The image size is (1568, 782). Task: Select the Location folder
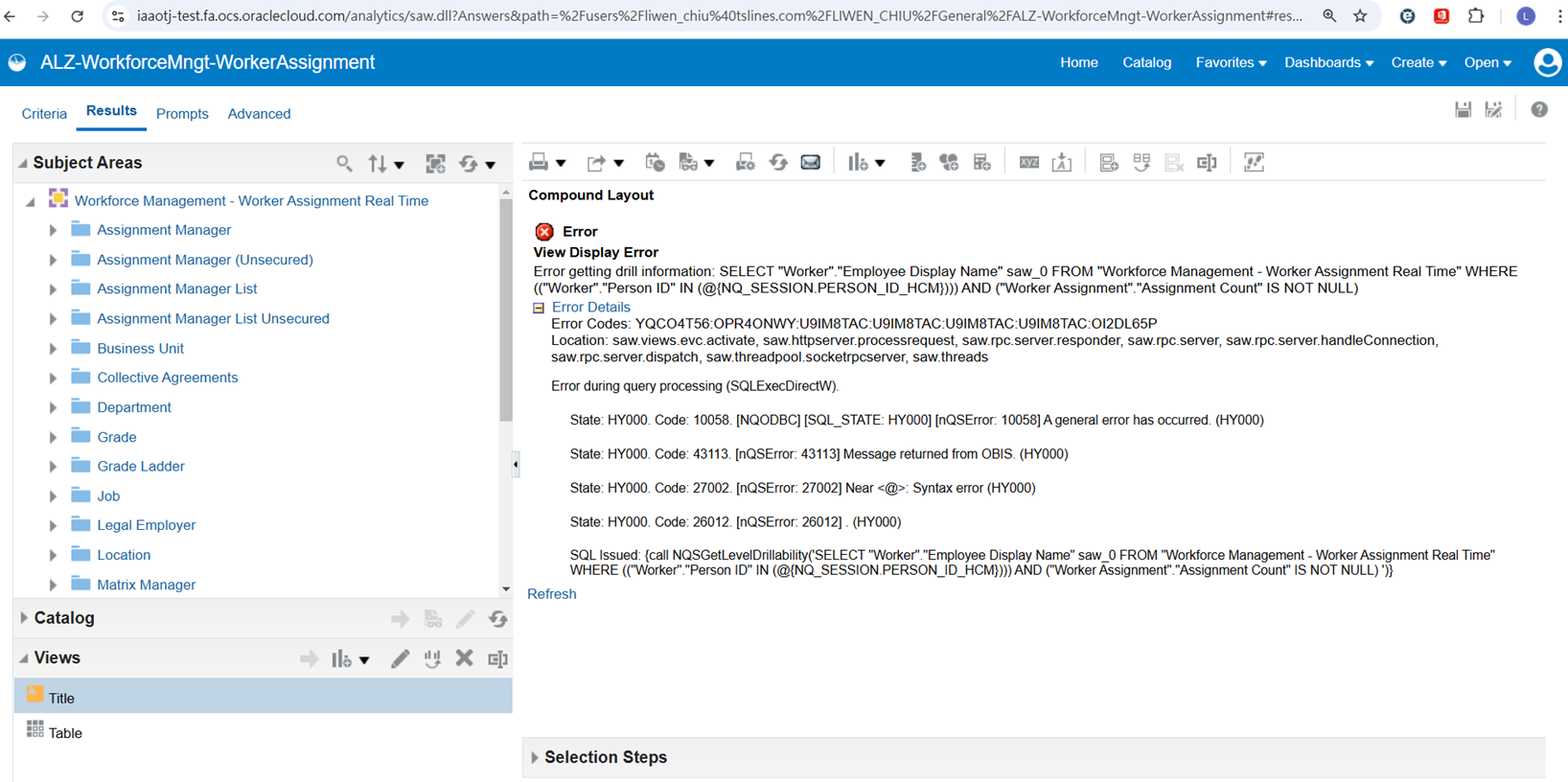124,555
